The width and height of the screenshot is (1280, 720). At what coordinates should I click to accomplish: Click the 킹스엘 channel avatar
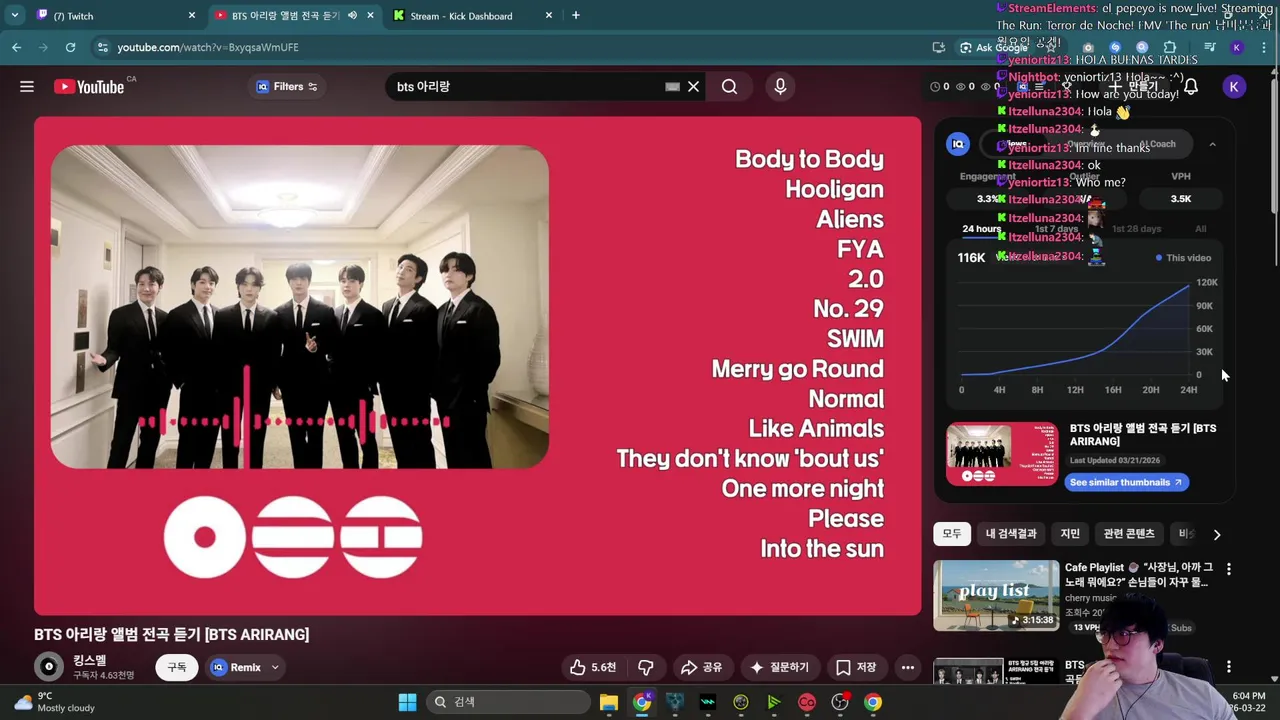[49, 667]
